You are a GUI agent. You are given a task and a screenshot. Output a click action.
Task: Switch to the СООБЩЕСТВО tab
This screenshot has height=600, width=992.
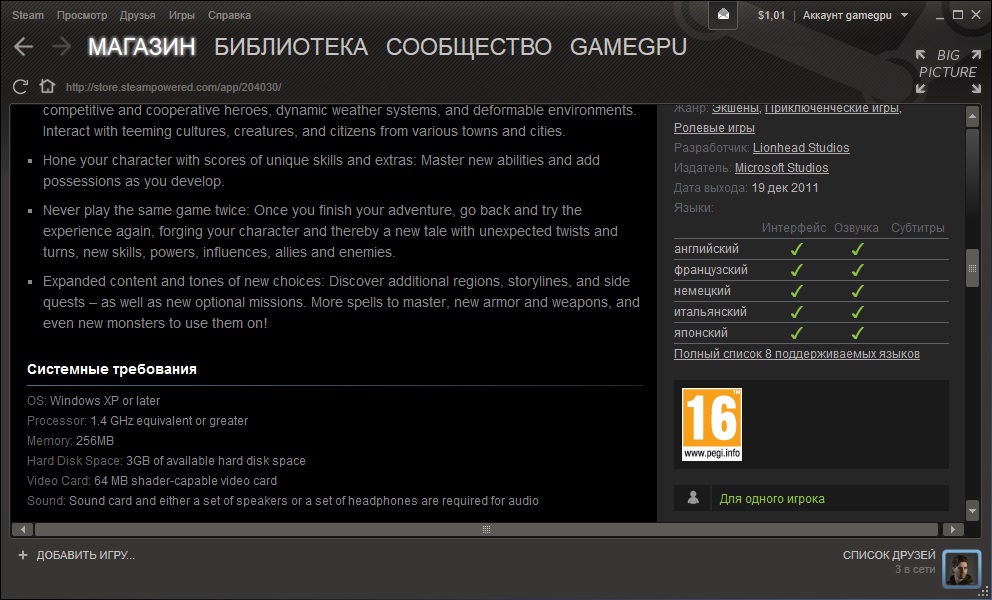[x=469, y=47]
